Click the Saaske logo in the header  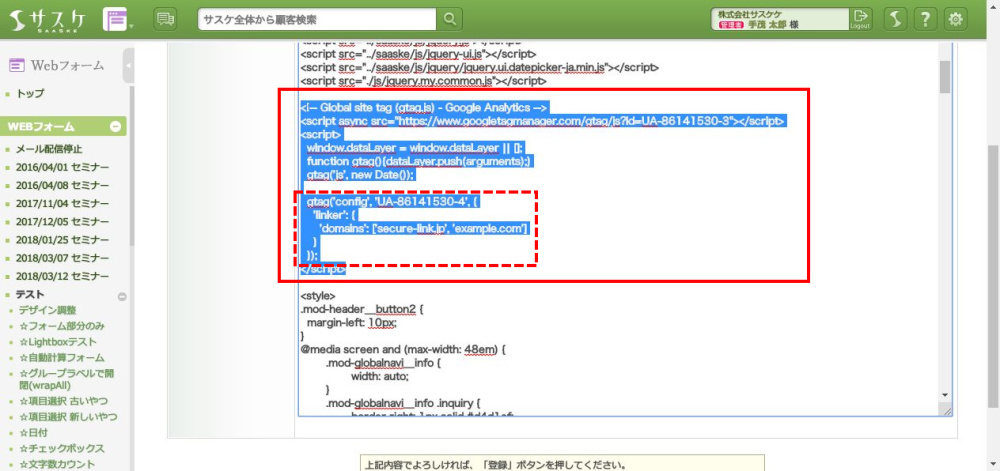tap(48, 20)
